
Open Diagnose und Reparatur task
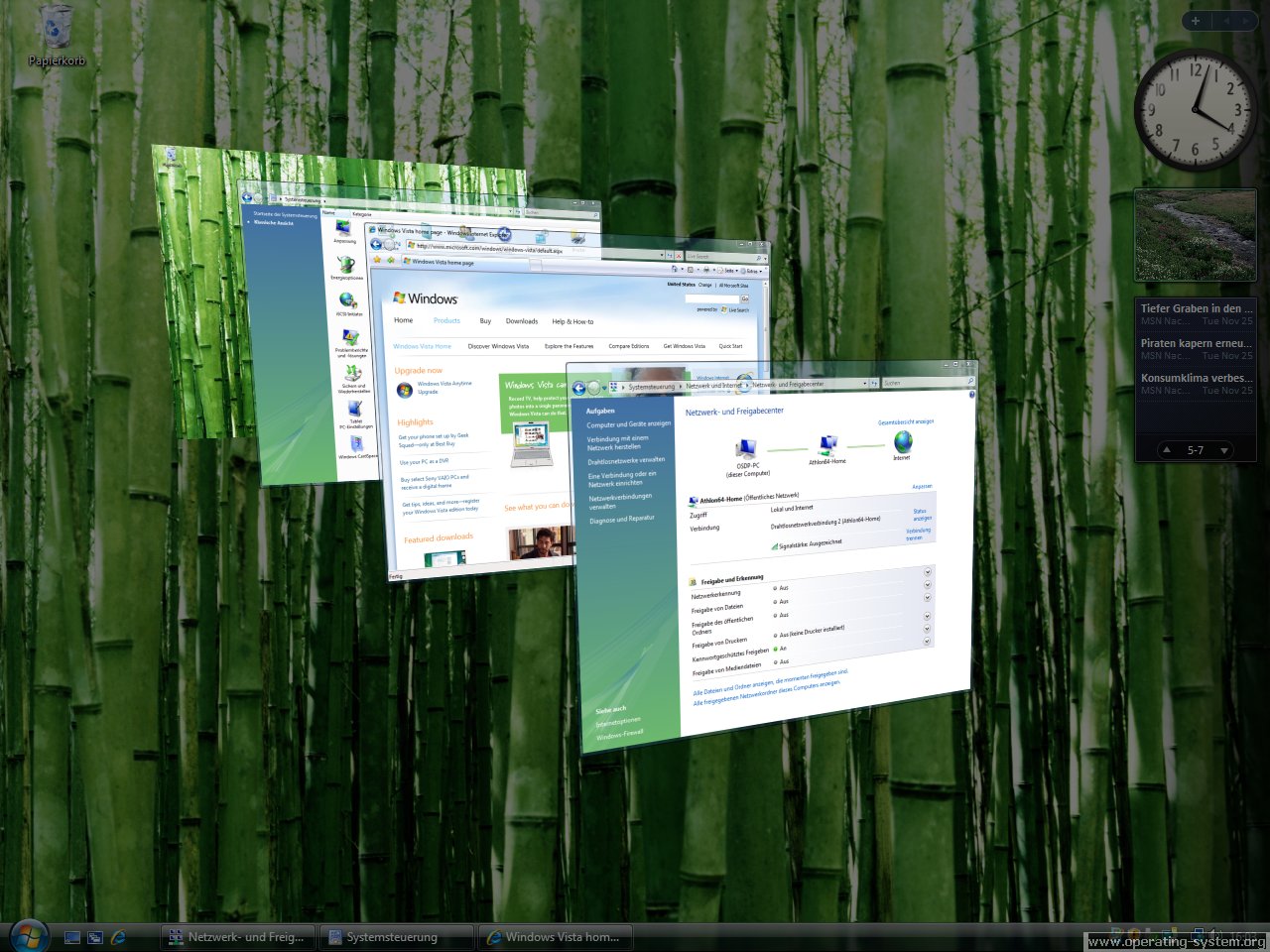622,520
